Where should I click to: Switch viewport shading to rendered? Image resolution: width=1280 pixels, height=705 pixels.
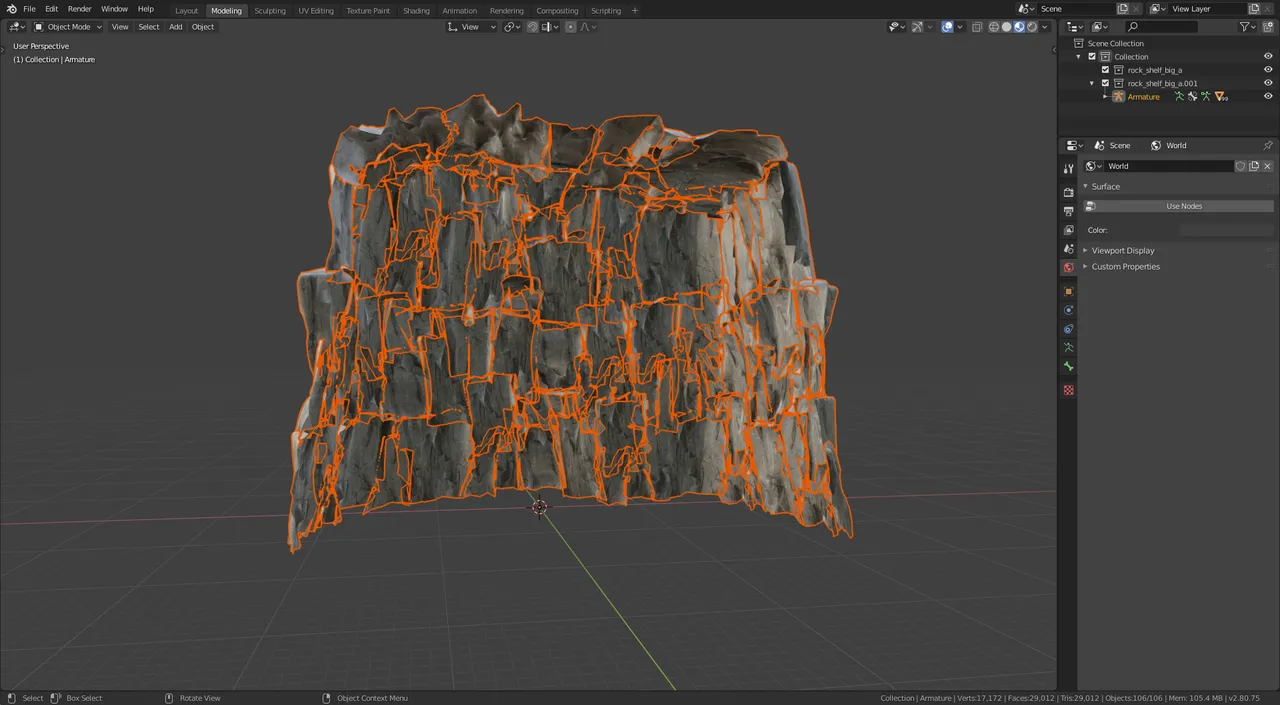tap(1032, 27)
